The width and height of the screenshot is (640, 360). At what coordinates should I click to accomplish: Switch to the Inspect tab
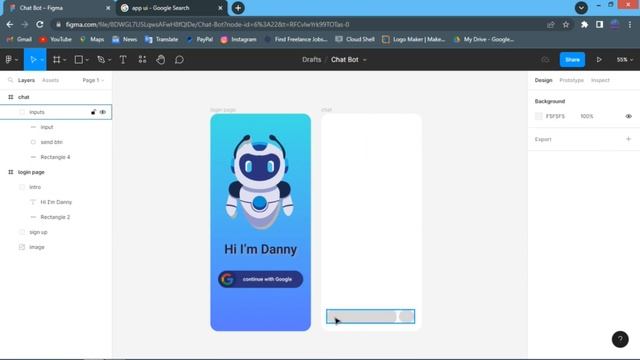point(600,80)
